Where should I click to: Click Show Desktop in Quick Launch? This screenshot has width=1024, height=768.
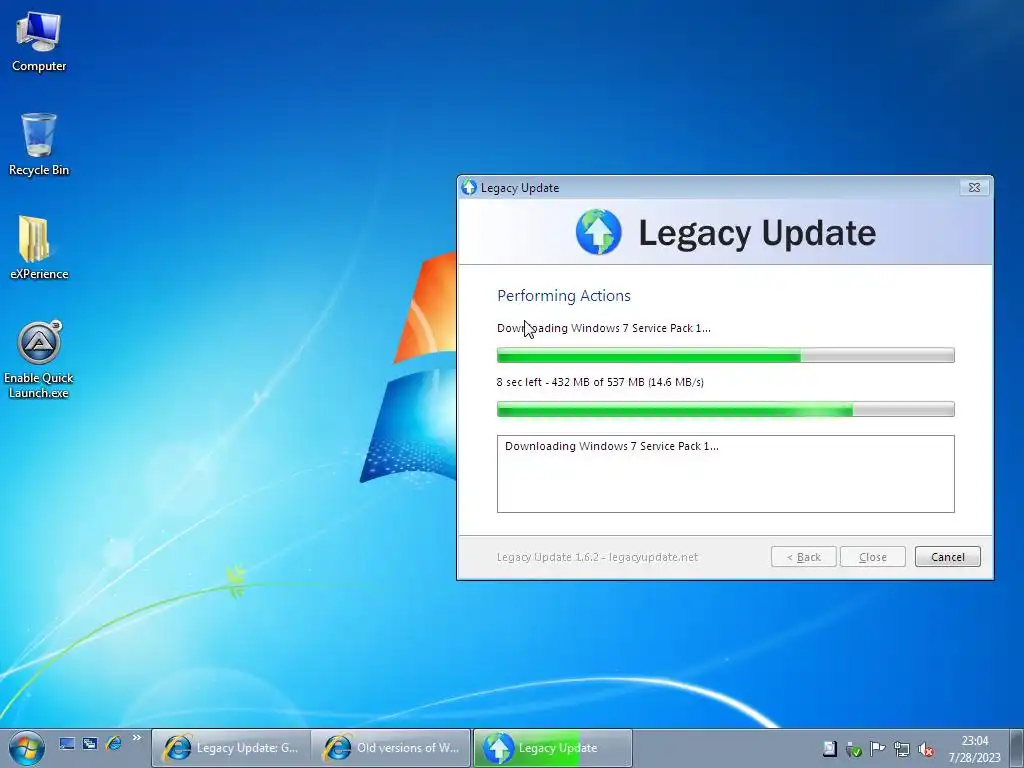(x=67, y=743)
